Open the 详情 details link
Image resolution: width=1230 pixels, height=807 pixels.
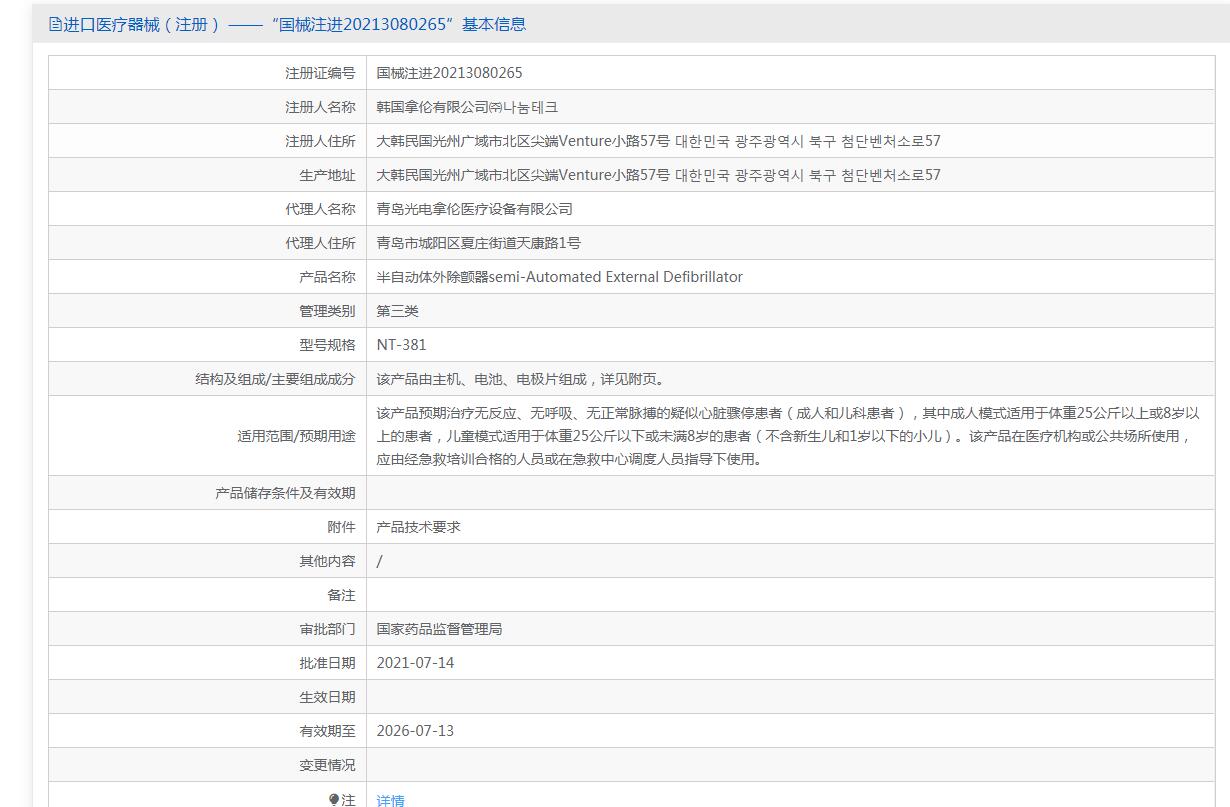point(390,800)
